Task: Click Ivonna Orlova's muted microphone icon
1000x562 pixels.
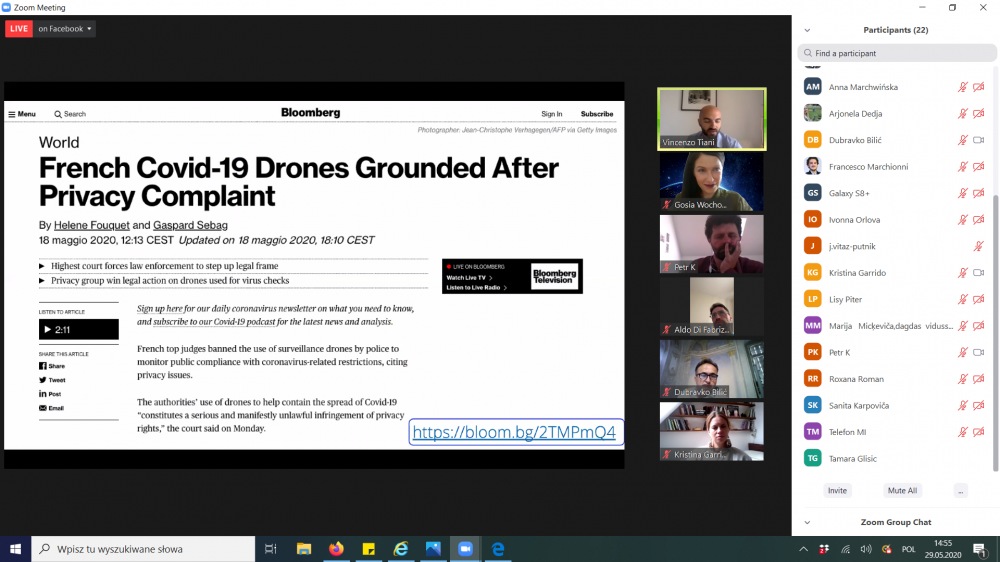Action: tap(962, 219)
